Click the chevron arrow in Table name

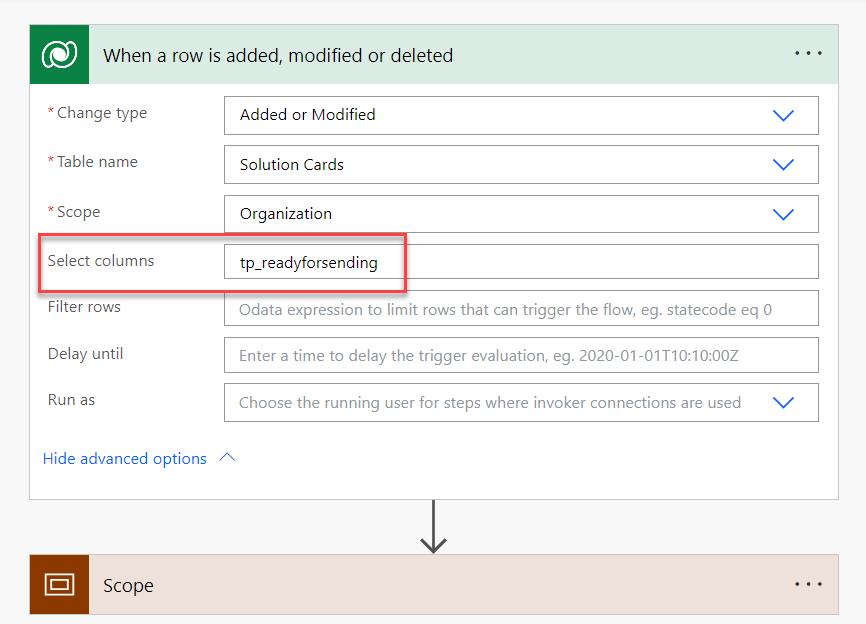click(x=783, y=165)
